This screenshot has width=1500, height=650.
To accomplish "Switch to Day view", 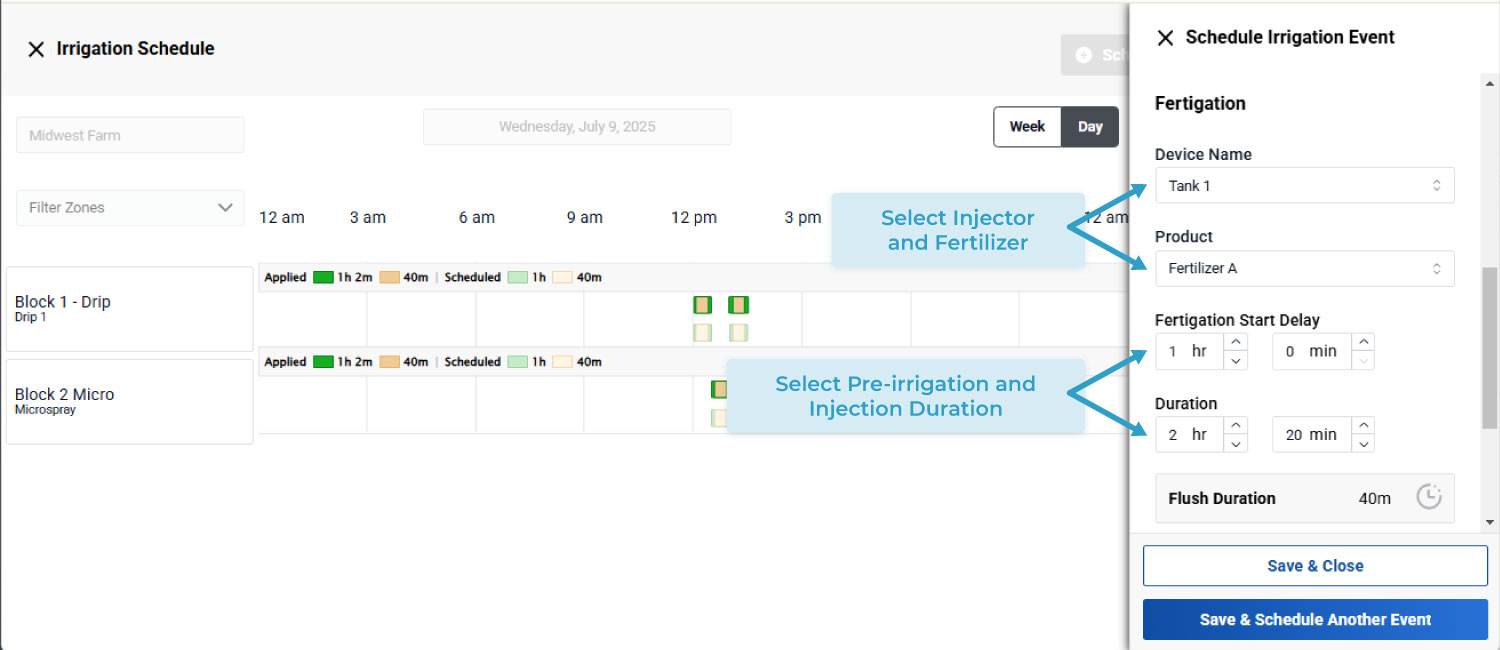I will coord(1090,127).
